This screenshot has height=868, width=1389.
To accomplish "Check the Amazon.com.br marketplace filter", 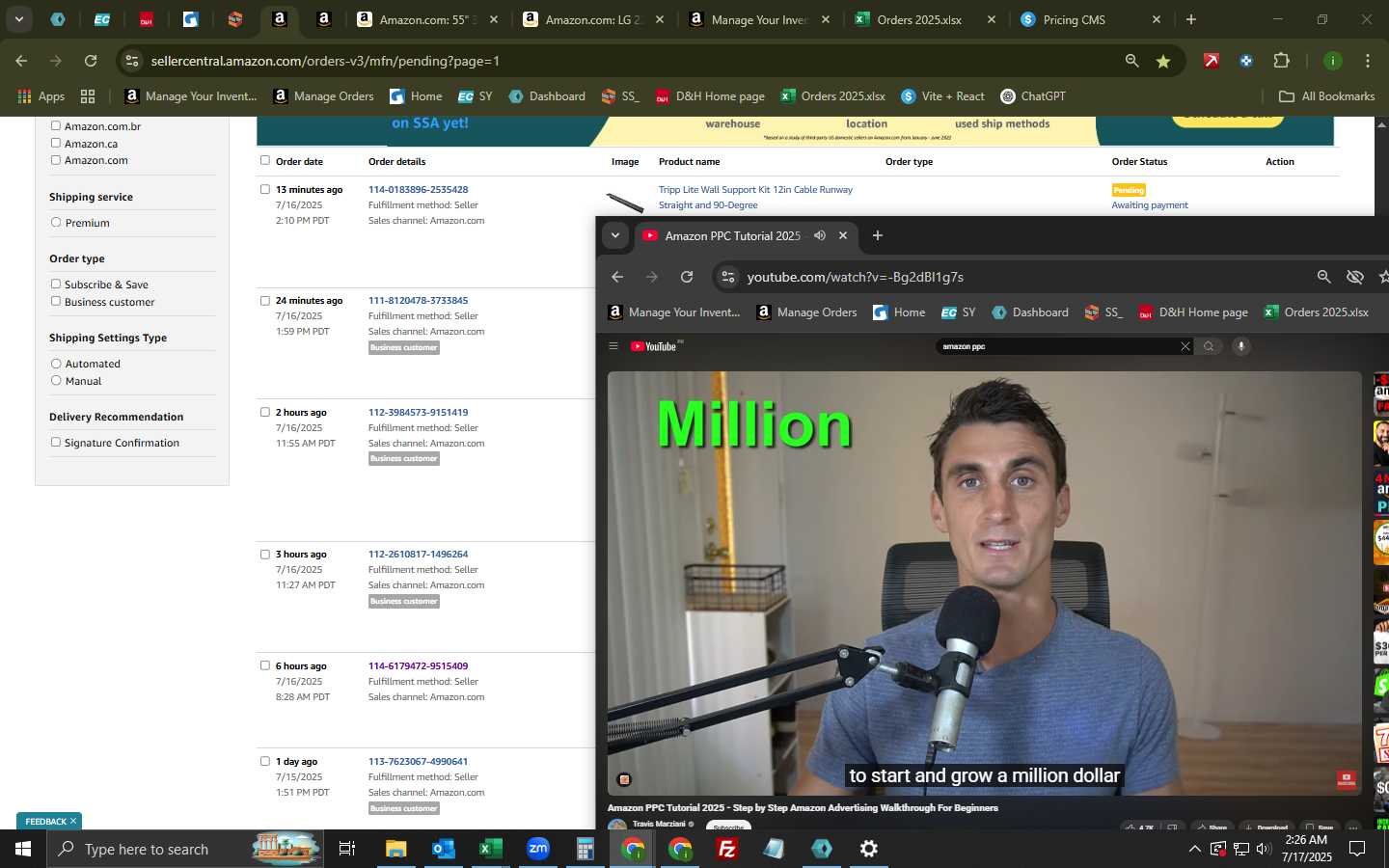I will [x=56, y=125].
